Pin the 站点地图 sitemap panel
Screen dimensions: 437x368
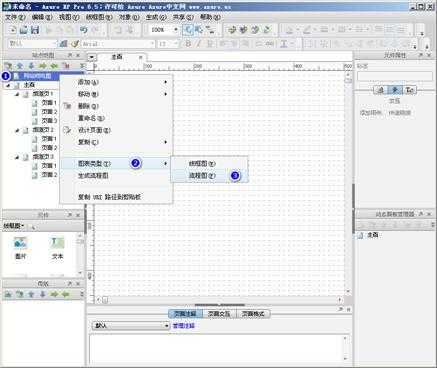pos(70,55)
